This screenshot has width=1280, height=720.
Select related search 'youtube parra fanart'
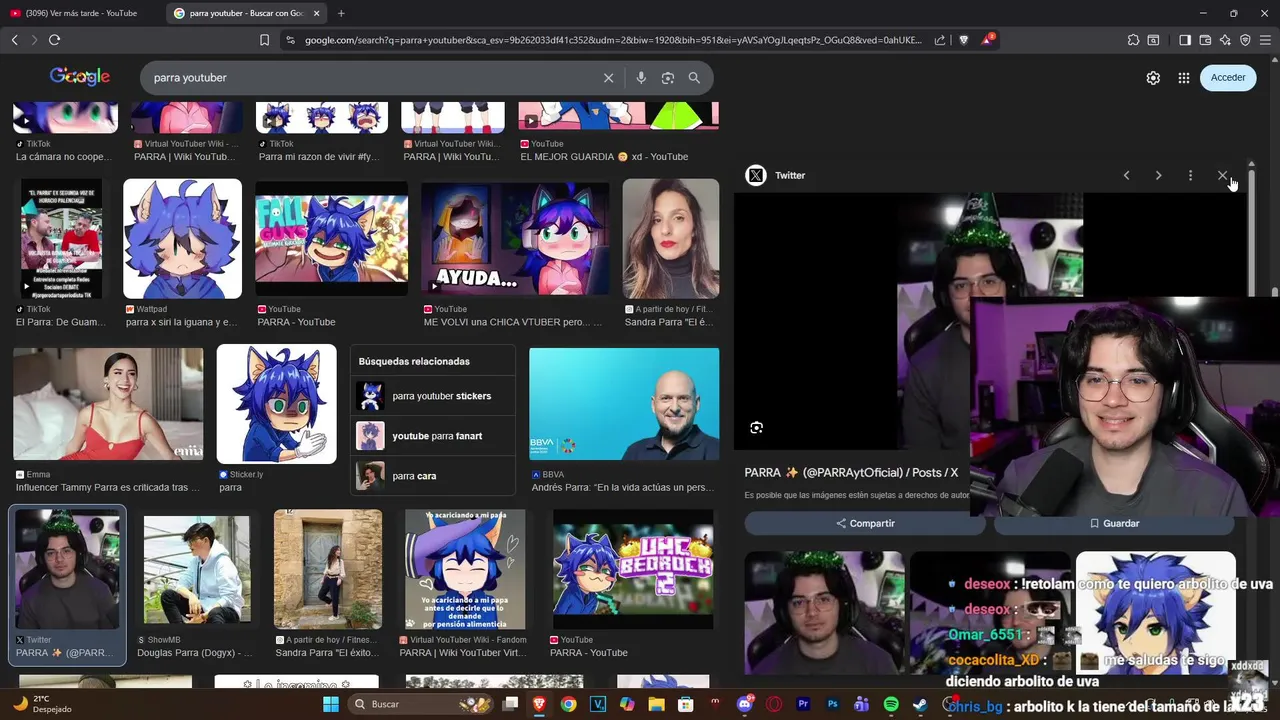click(x=432, y=436)
